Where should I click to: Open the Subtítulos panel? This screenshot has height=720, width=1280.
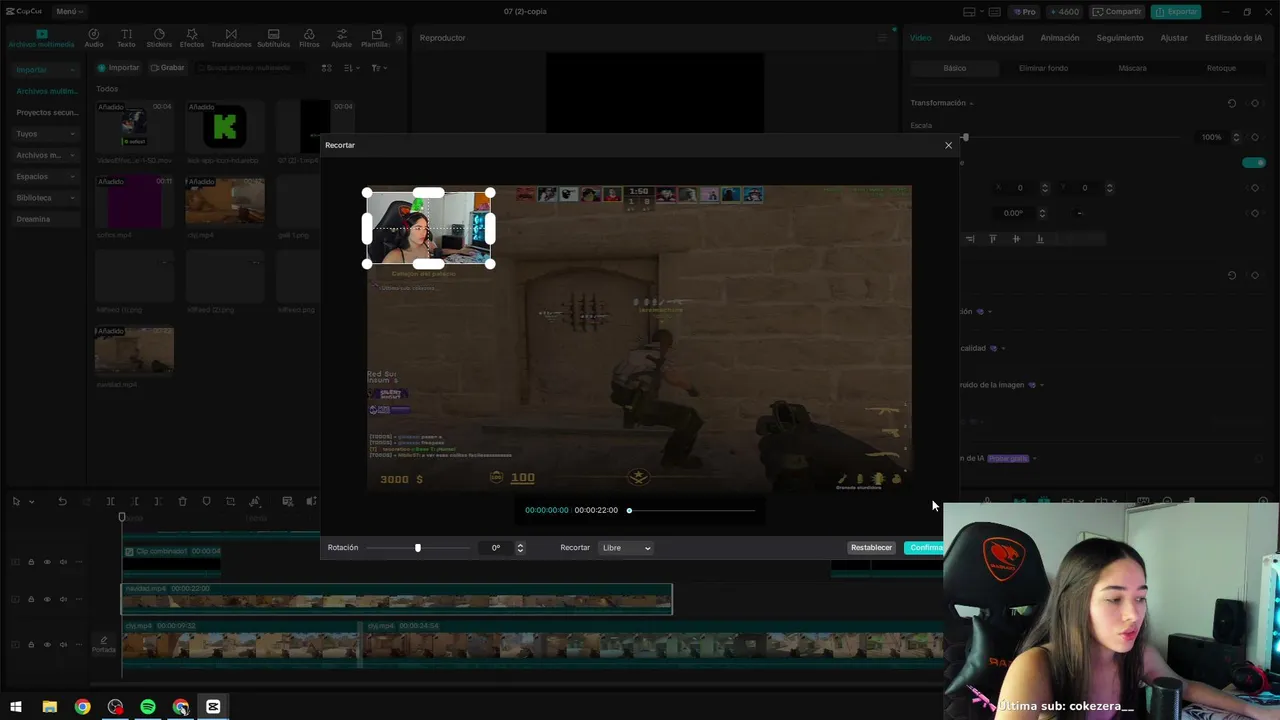[273, 38]
